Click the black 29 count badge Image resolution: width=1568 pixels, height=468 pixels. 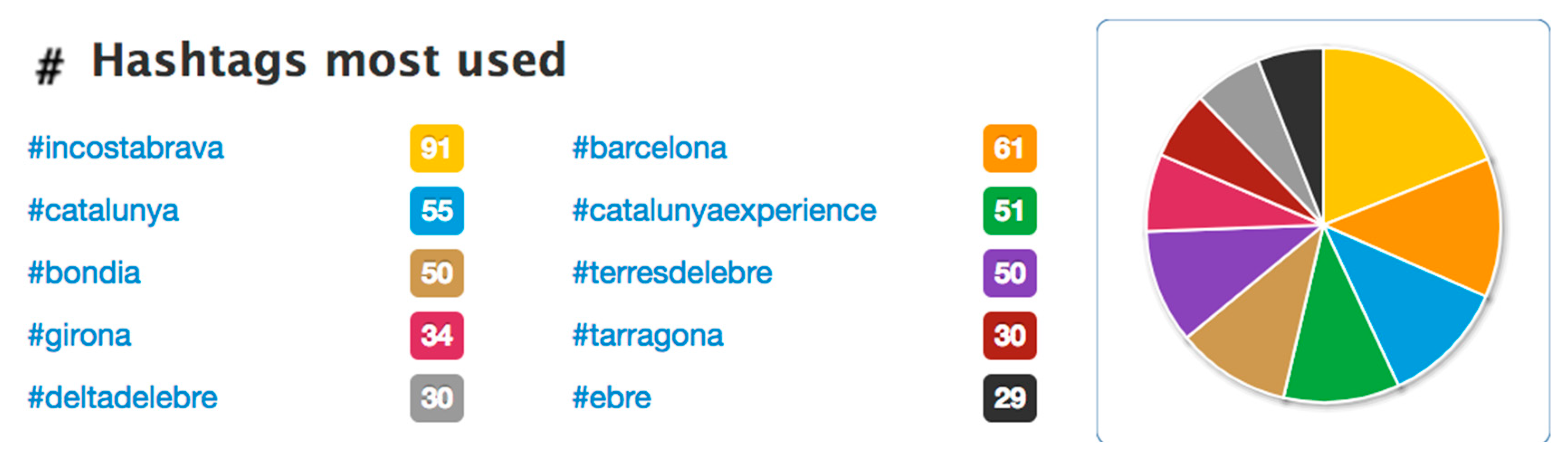[1009, 398]
